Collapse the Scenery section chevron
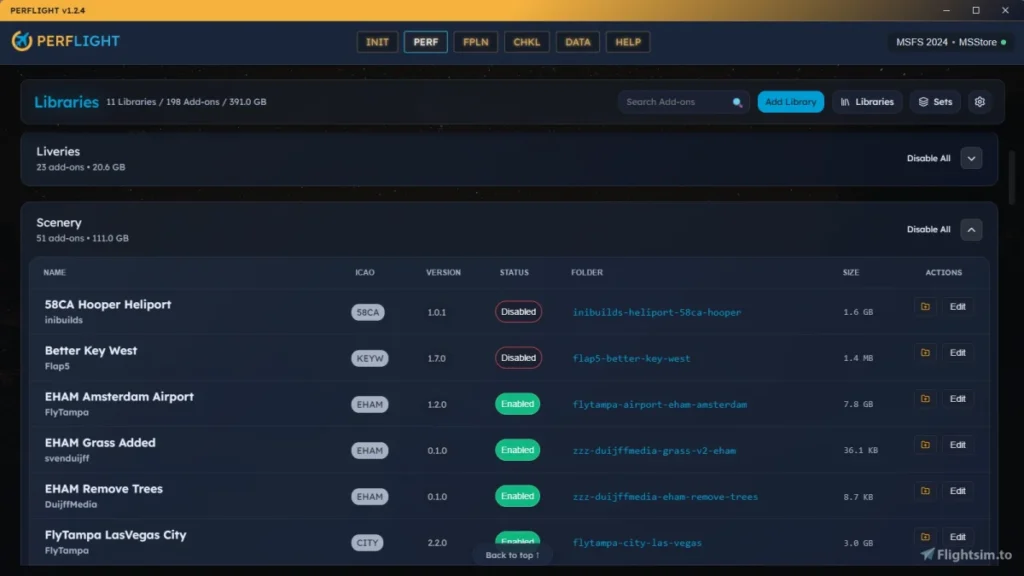1024x576 pixels. (971, 229)
